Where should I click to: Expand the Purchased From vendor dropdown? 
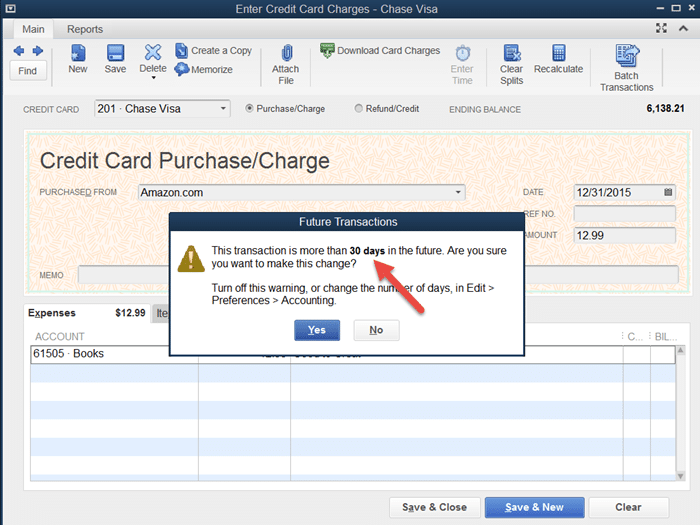pyautogui.click(x=458, y=192)
